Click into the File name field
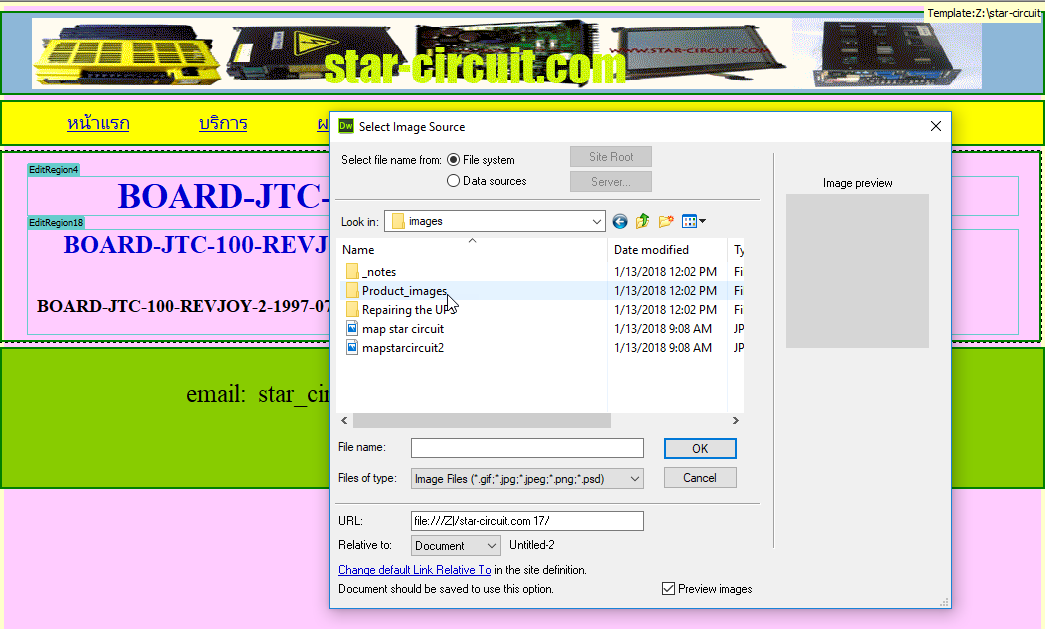1045x629 pixels. pos(527,448)
